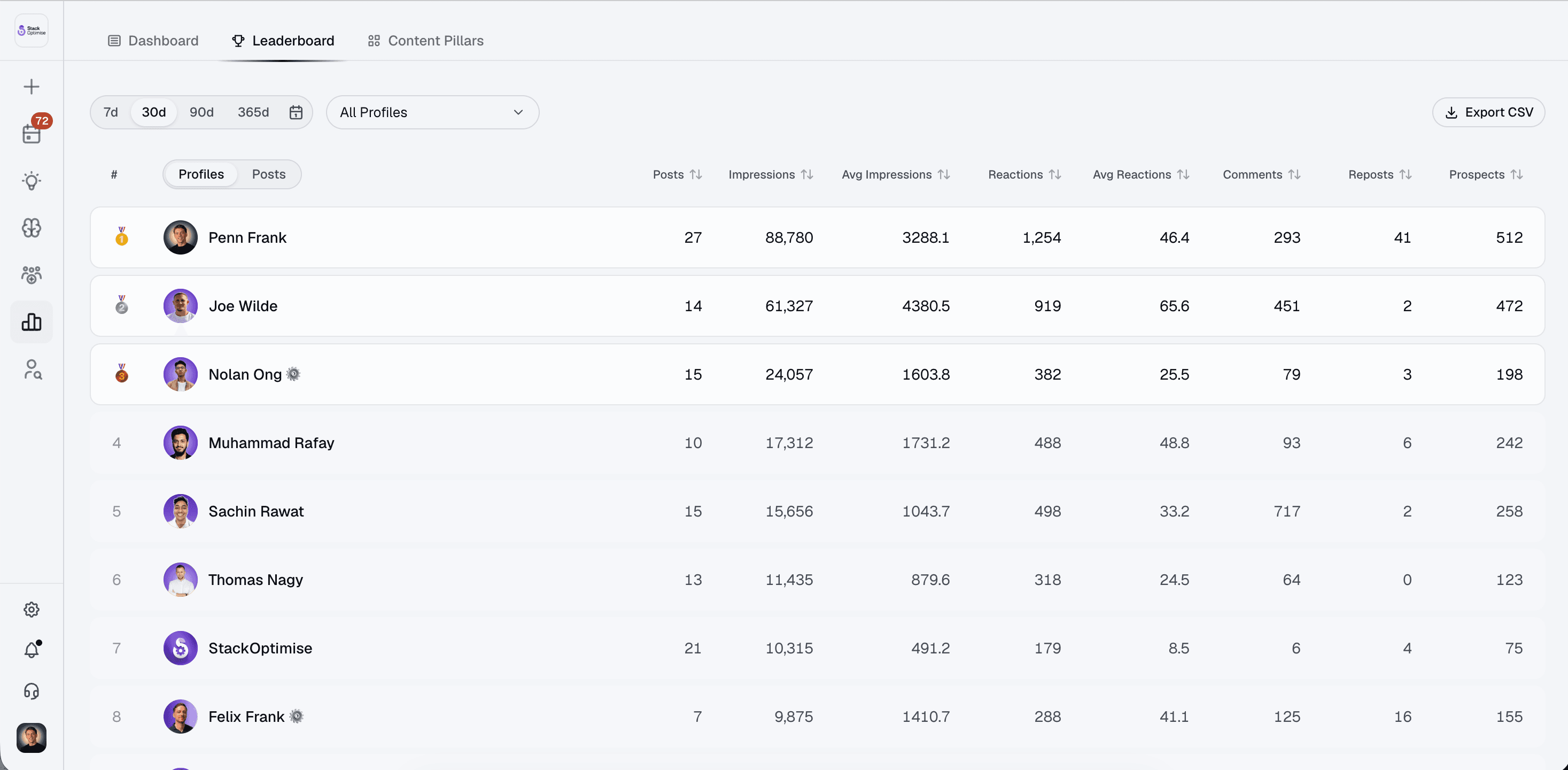Click the StackOptimise profile name

260,648
